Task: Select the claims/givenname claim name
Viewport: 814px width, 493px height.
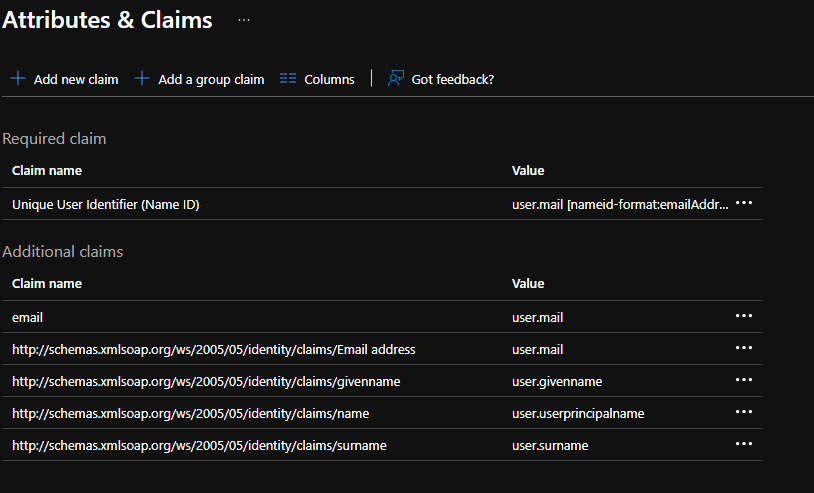Action: (x=206, y=382)
